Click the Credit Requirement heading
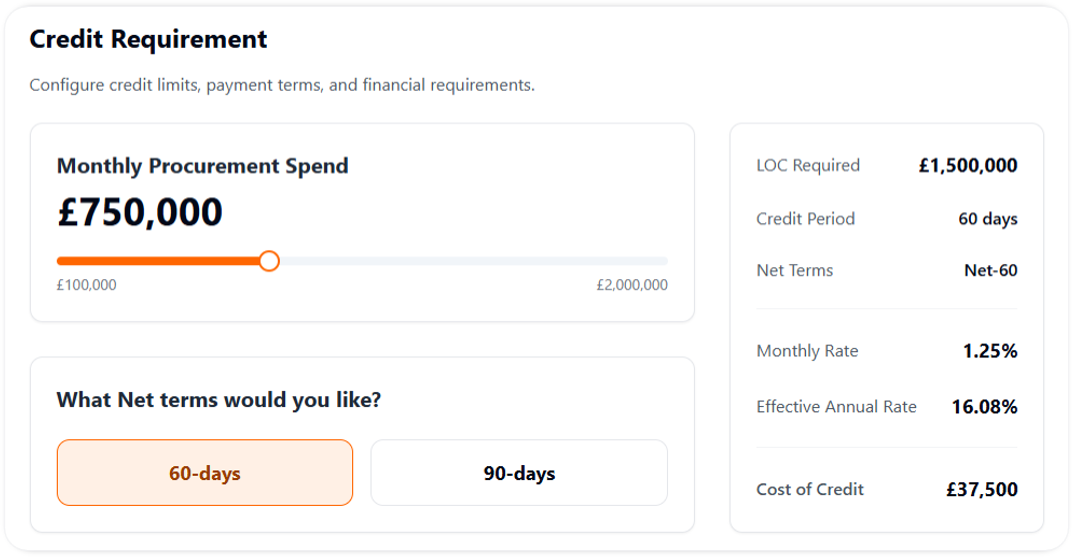Viewport: 1073px width, 557px height. pos(149,40)
